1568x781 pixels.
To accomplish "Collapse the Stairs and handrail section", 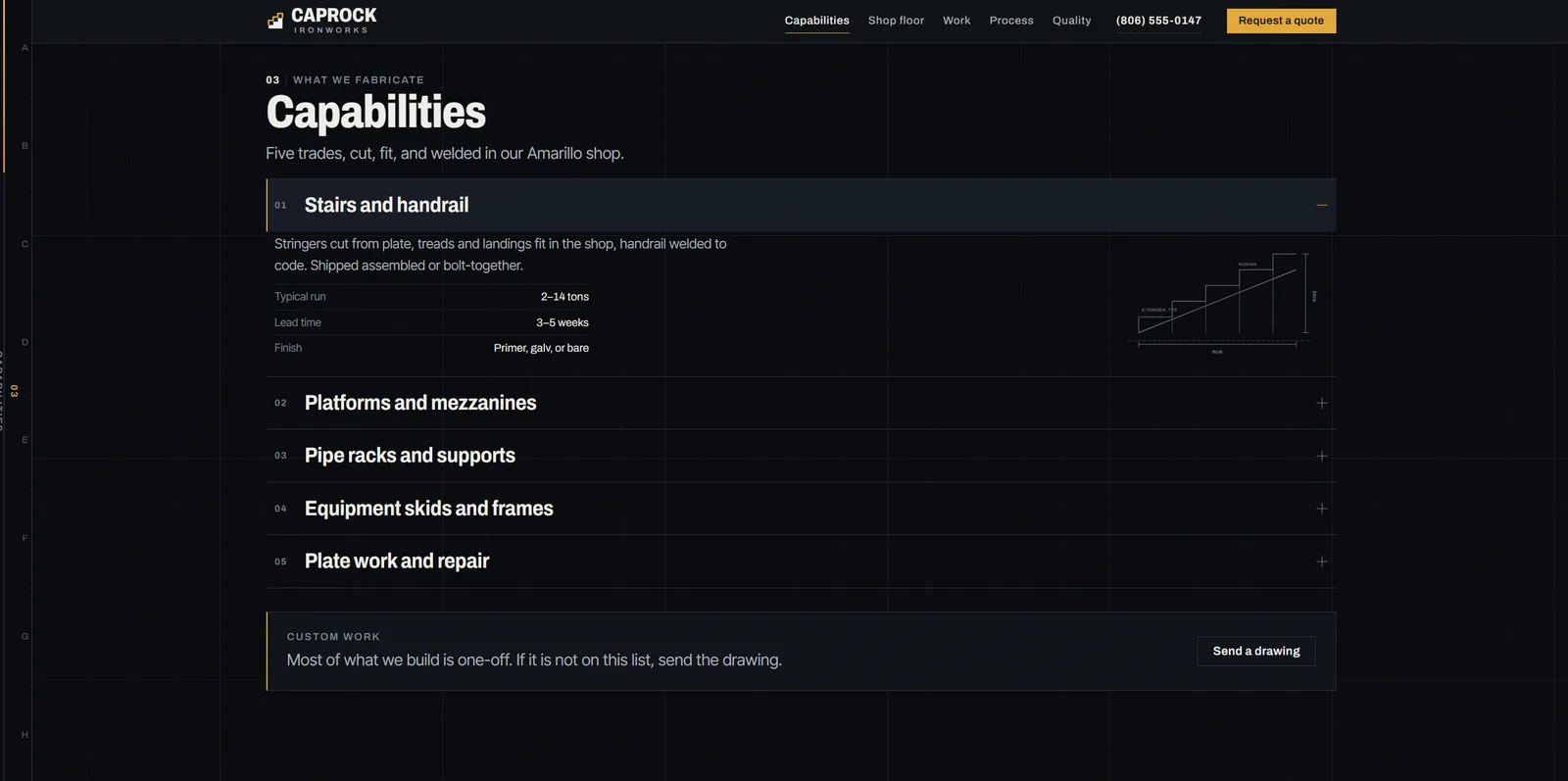I will click(x=801, y=205).
